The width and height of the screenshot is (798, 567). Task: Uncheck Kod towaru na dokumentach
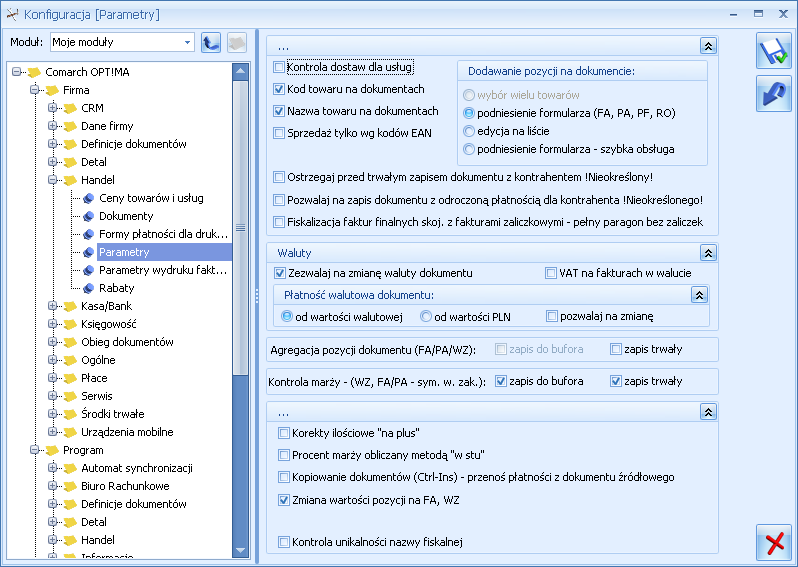(x=279, y=89)
